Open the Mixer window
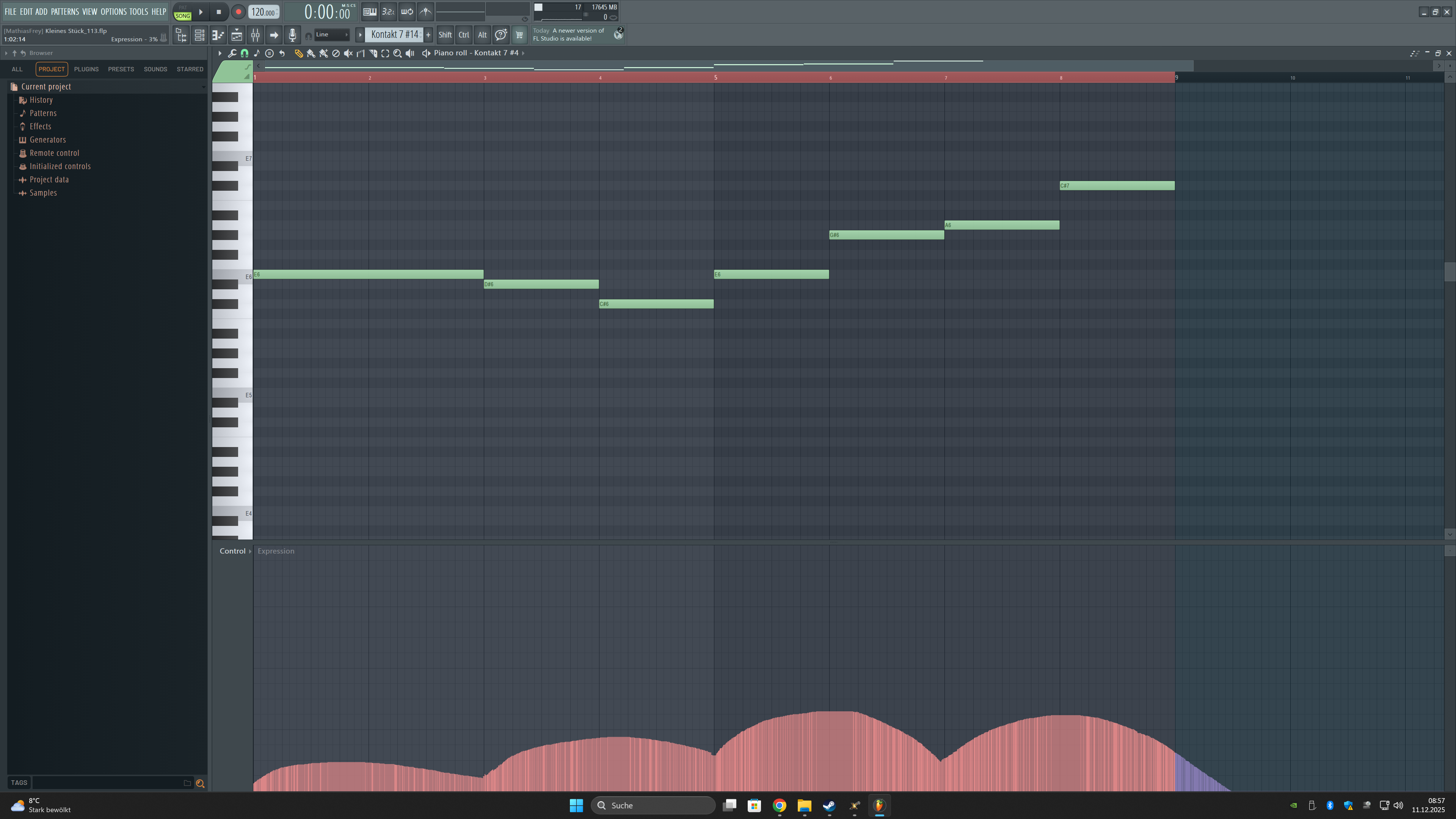The height and width of the screenshot is (819, 1456). coord(256,35)
